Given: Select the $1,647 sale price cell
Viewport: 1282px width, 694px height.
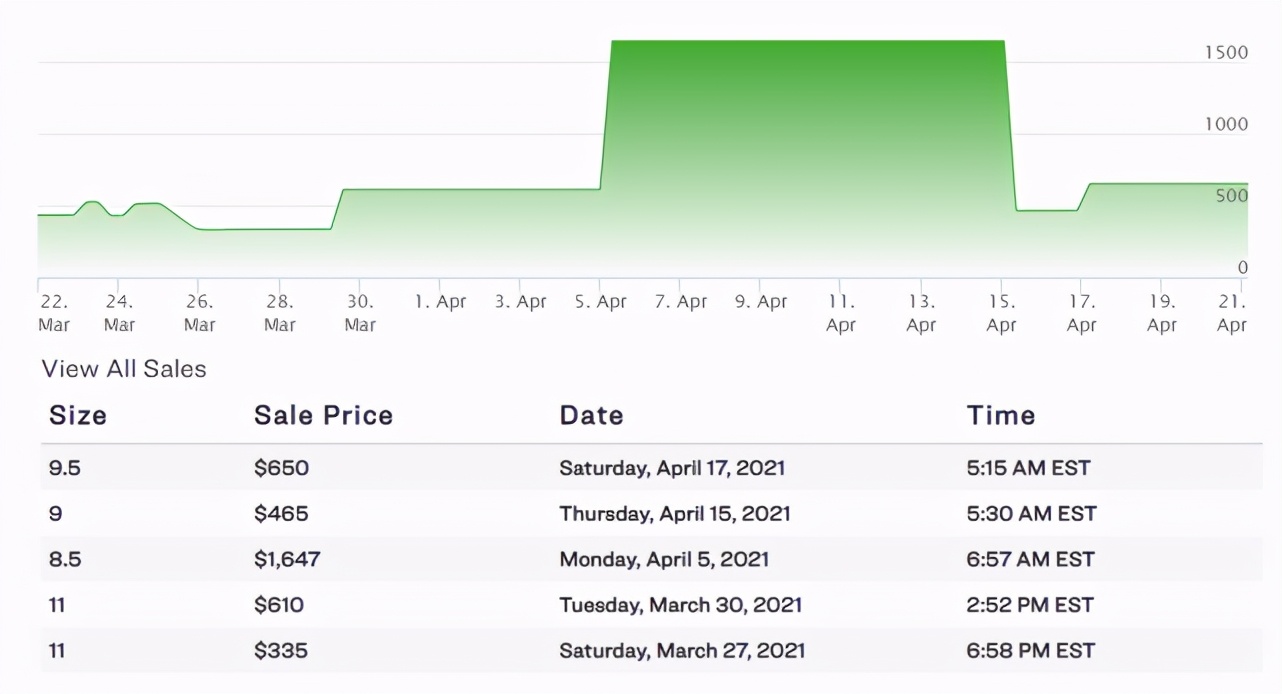Looking at the screenshot, I should 287,560.
